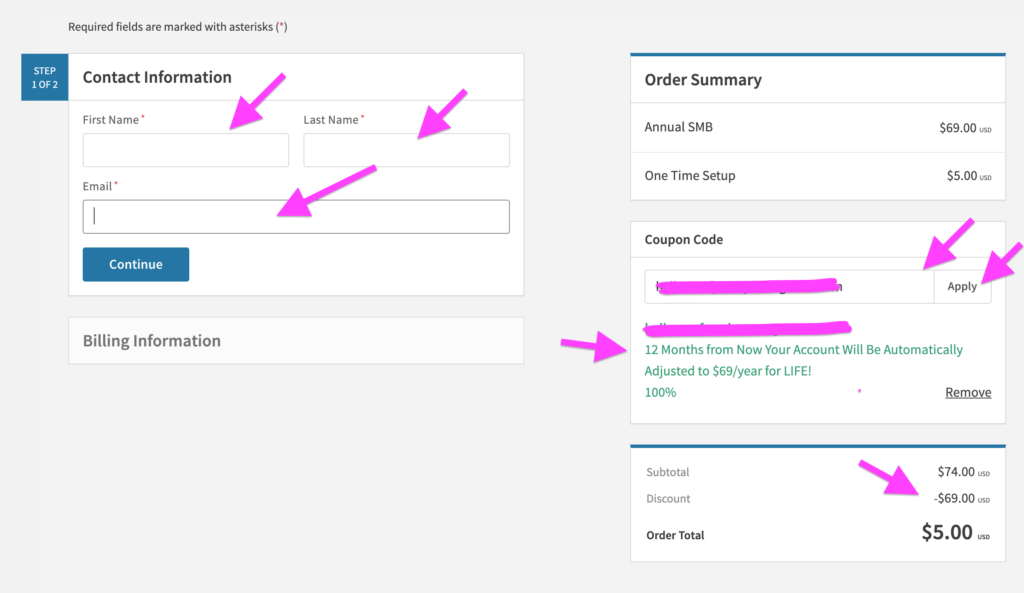Click the First Name label
Image resolution: width=1024 pixels, height=593 pixels.
[110, 120]
